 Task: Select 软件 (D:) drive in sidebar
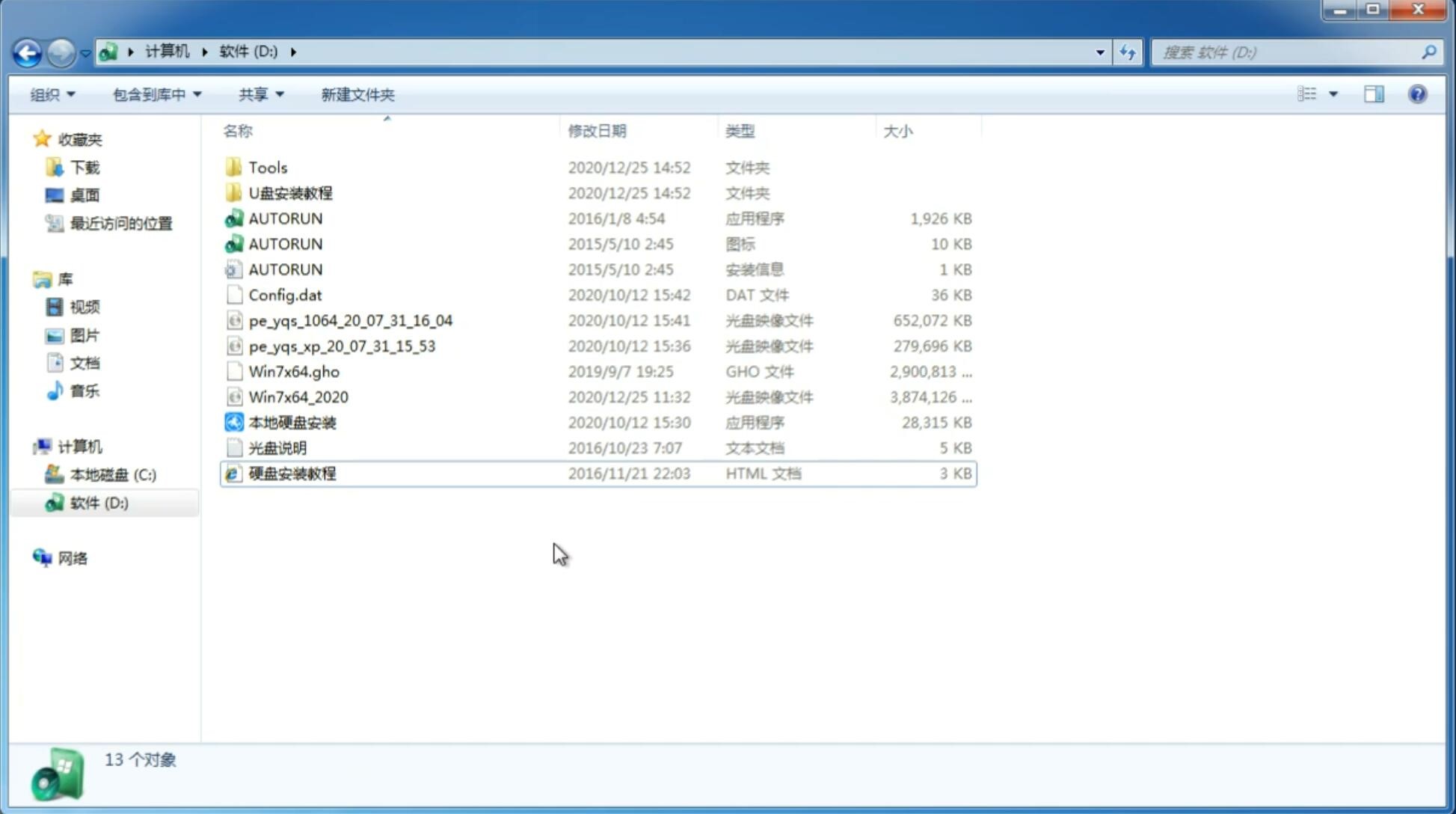pyautogui.click(x=97, y=503)
